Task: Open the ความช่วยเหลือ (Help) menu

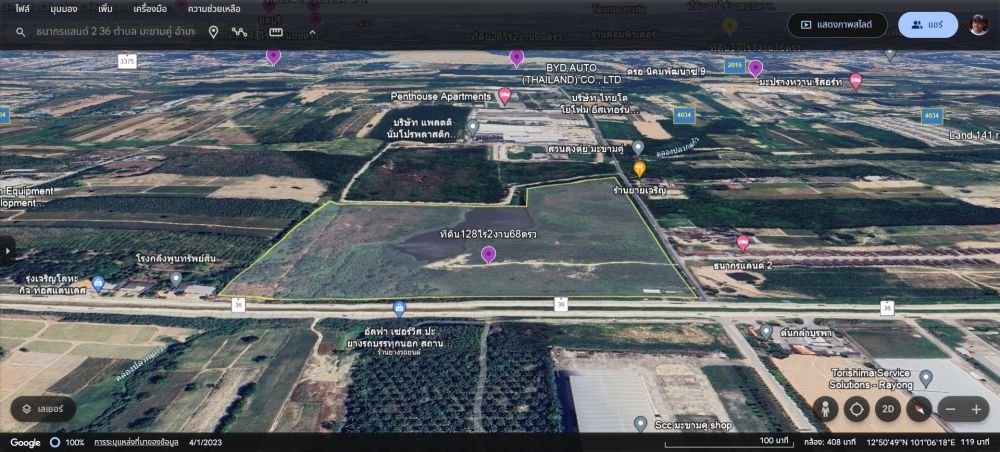Action: [x=214, y=8]
